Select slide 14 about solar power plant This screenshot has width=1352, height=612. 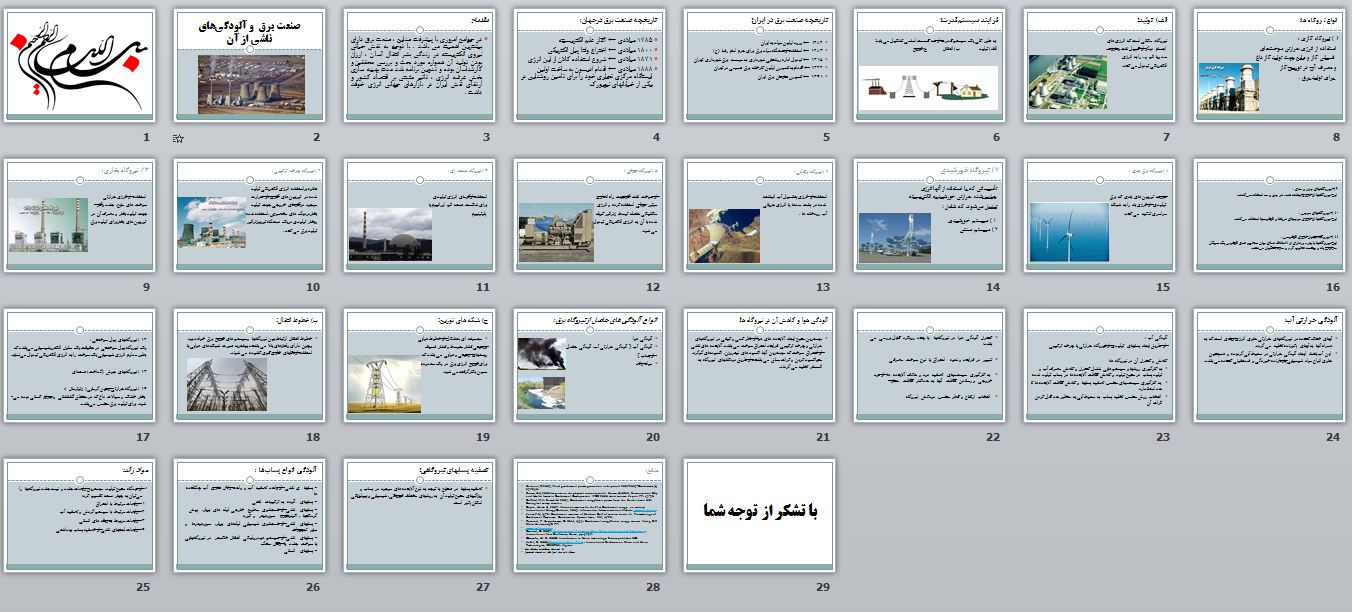click(x=930, y=216)
